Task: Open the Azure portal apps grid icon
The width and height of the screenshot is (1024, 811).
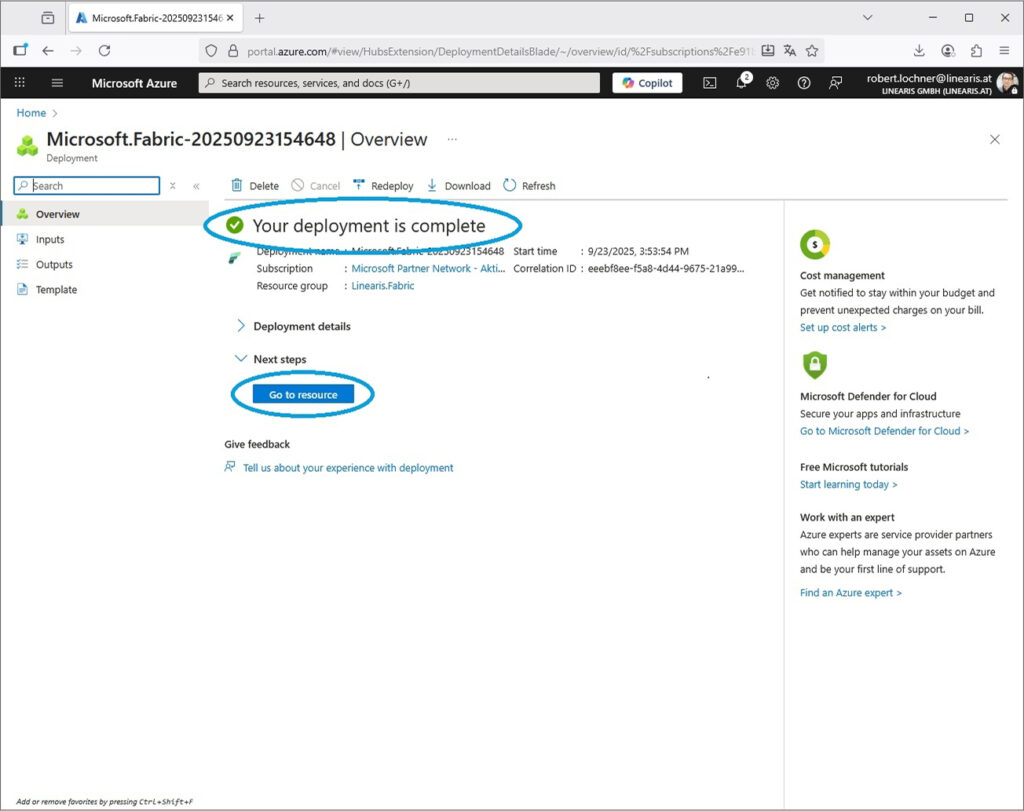Action: (20, 83)
